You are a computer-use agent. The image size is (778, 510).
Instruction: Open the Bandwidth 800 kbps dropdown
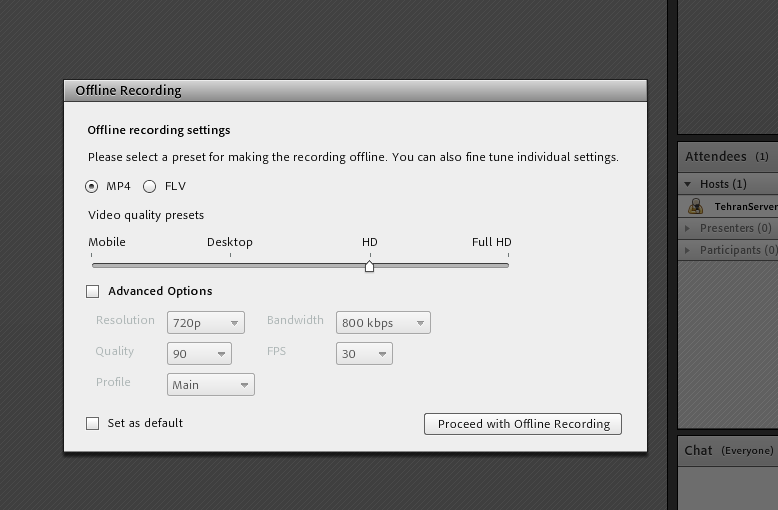(x=383, y=323)
